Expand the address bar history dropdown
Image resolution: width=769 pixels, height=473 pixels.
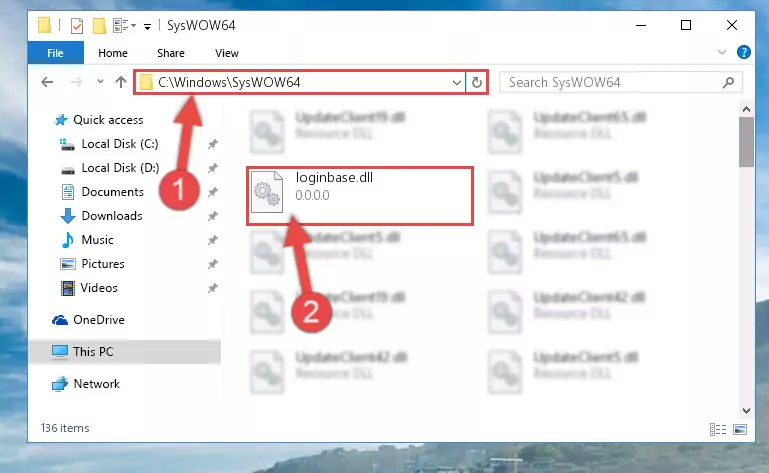pos(457,83)
